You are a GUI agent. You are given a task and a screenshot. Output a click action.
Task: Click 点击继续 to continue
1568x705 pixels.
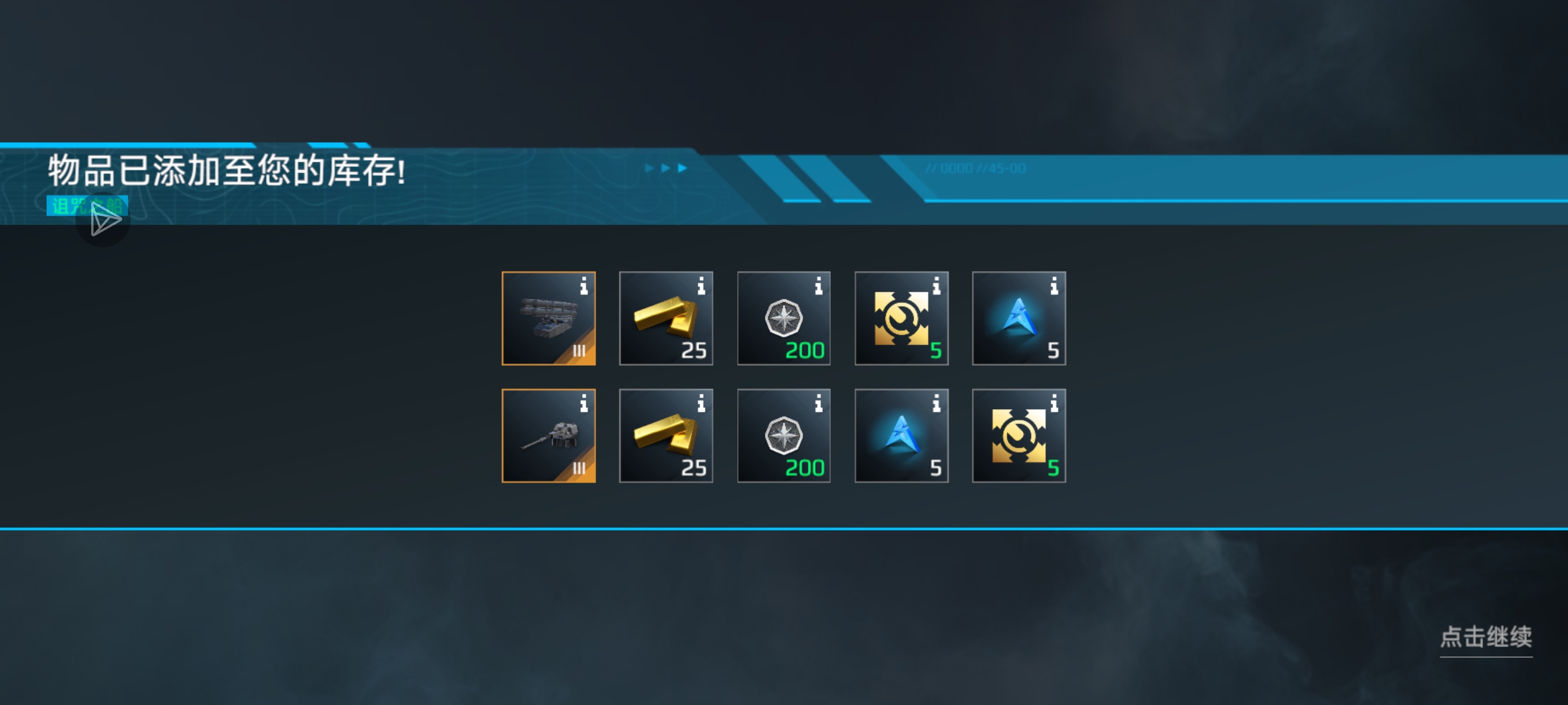(1486, 637)
